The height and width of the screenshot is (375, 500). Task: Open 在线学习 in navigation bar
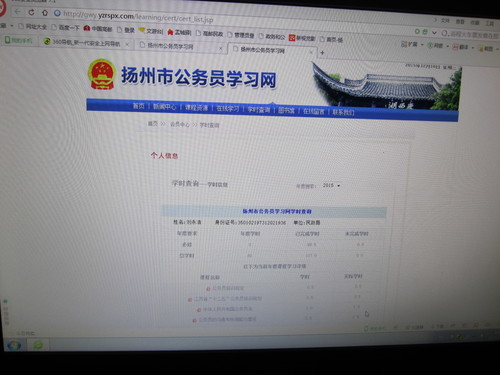[x=228, y=108]
